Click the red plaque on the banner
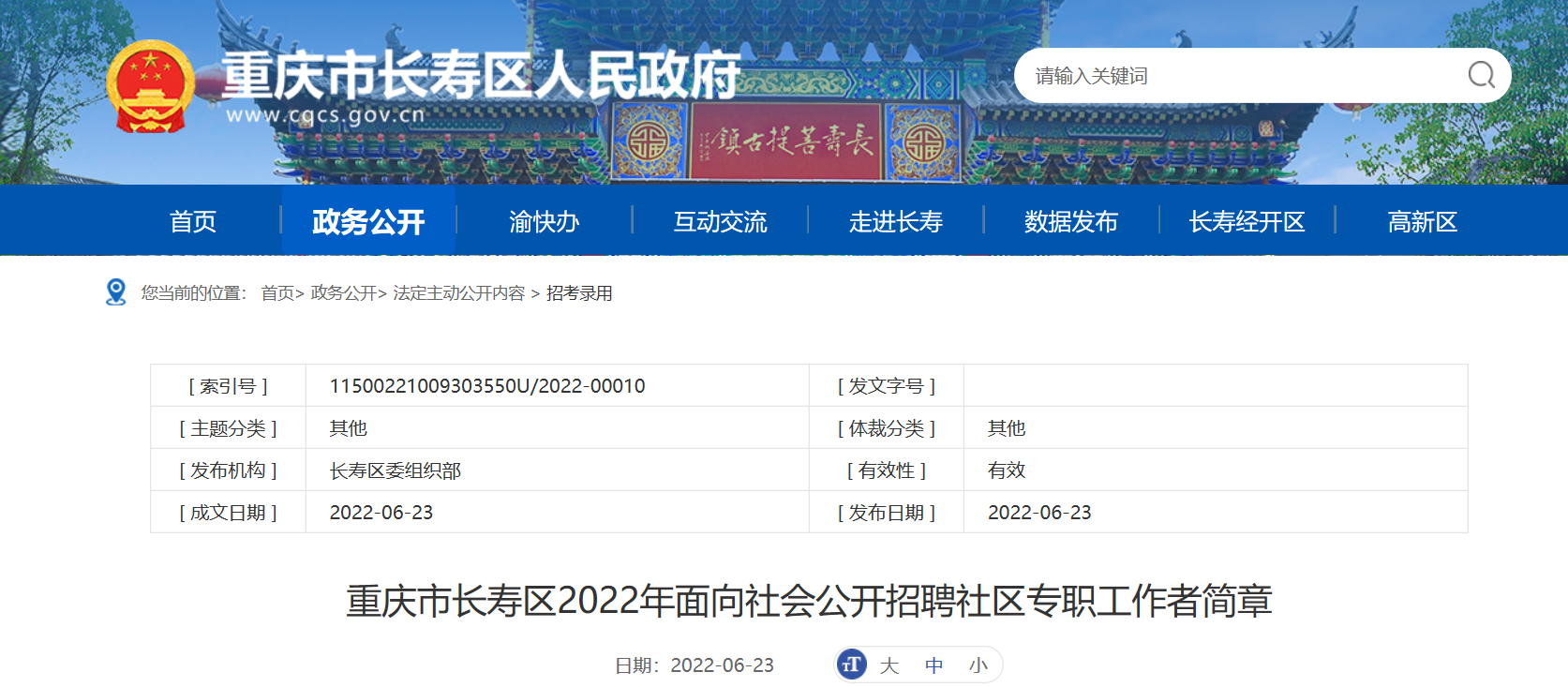1568x687 pixels. (x=785, y=141)
